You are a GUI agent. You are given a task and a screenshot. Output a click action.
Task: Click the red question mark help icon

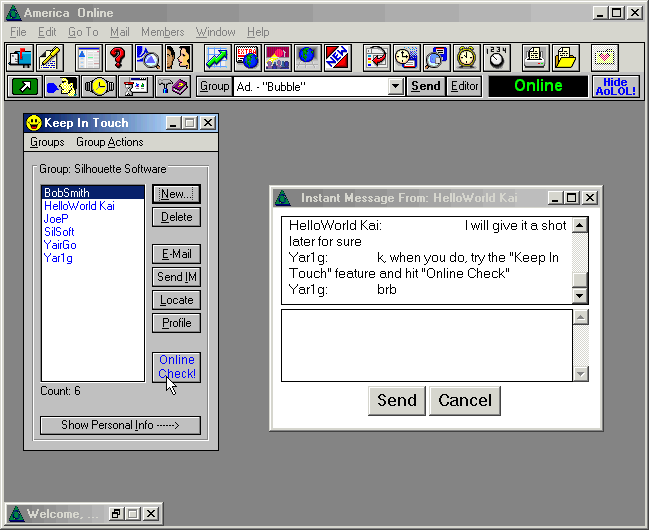(x=118, y=57)
